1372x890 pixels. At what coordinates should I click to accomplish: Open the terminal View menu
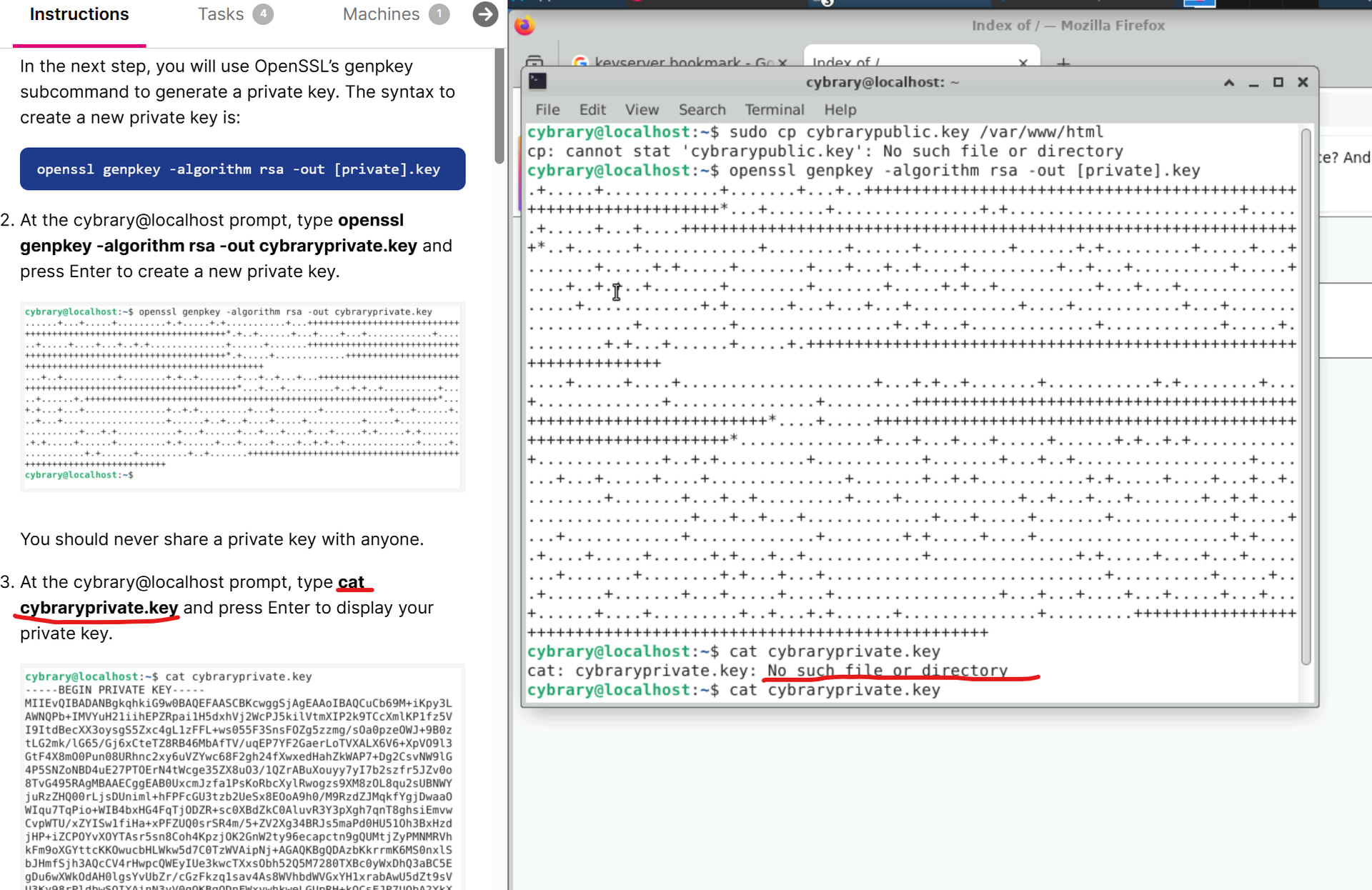642,110
